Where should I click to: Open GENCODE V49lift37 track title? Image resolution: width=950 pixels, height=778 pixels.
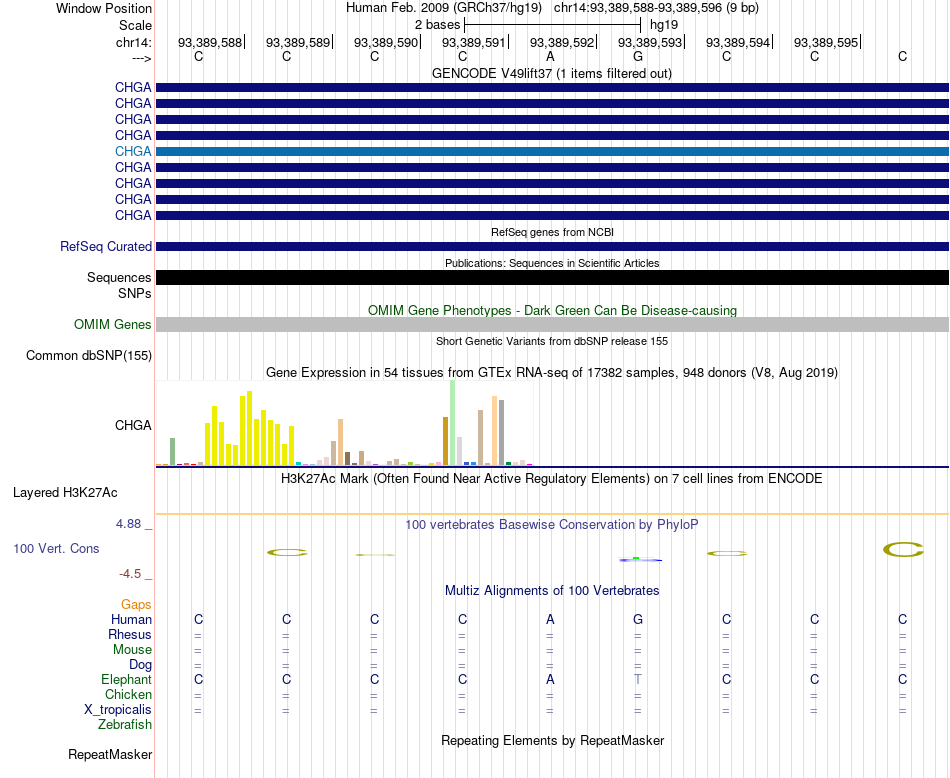coord(551,73)
